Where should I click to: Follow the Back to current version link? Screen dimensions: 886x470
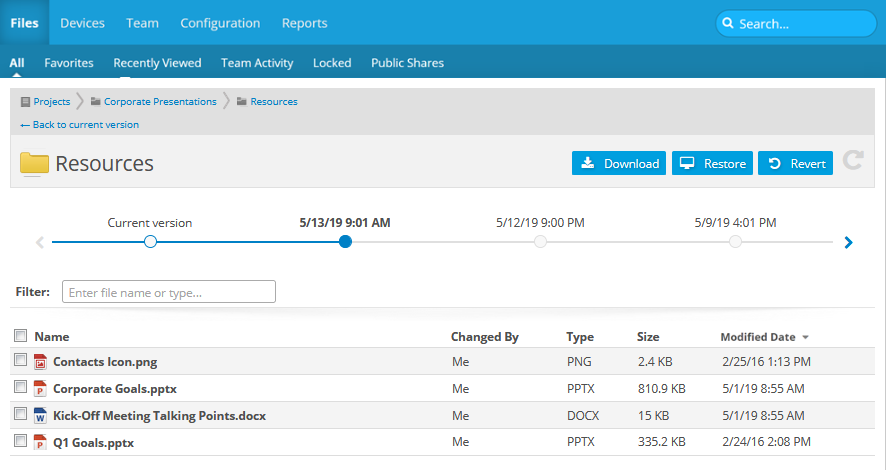click(80, 125)
